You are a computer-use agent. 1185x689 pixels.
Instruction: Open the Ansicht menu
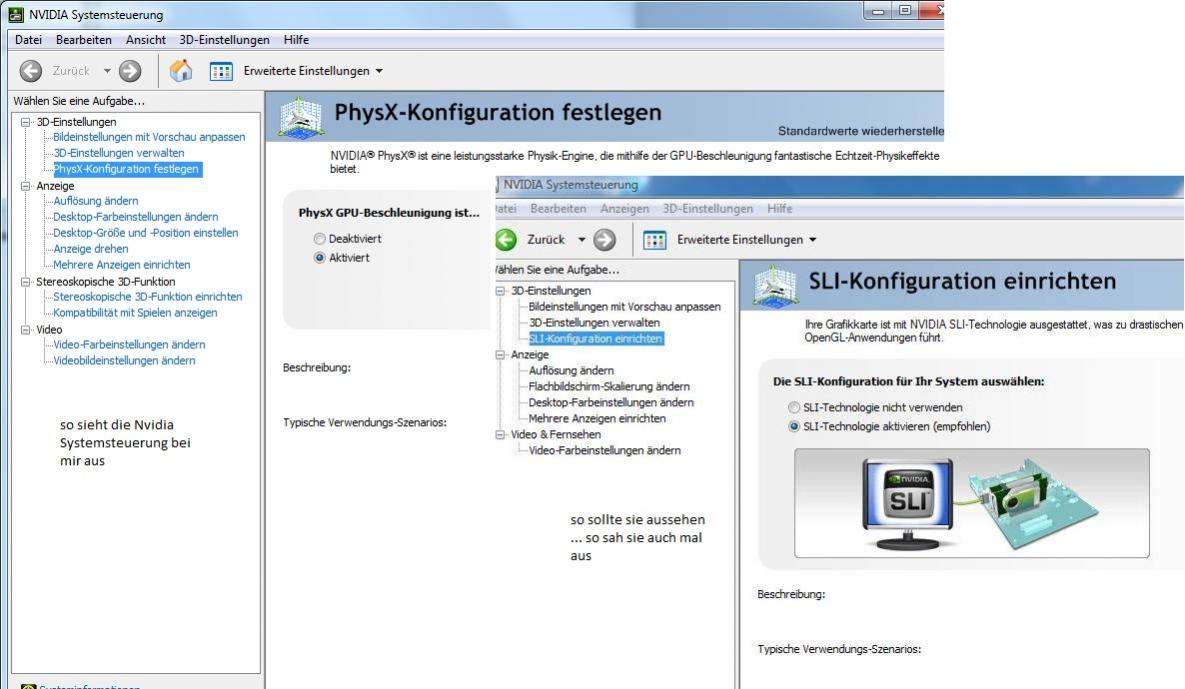point(146,40)
